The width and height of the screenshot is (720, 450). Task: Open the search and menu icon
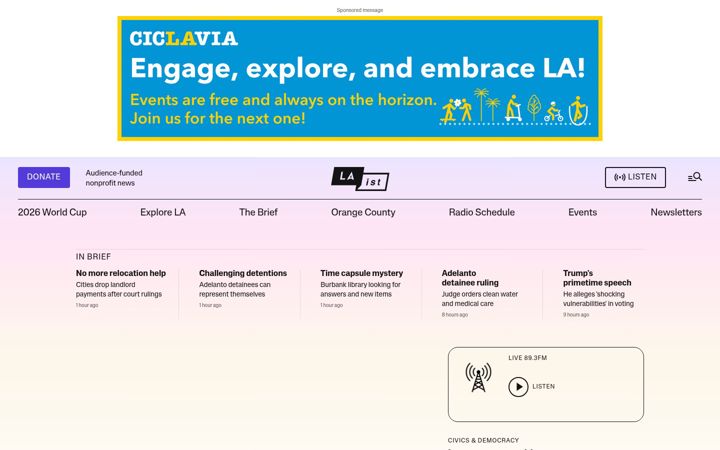coord(694,177)
